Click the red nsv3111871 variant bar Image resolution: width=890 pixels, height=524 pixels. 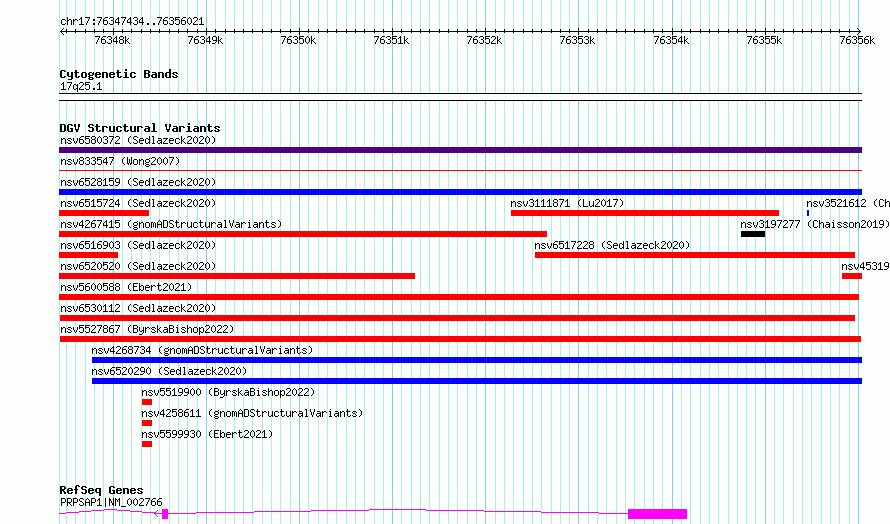pyautogui.click(x=645, y=213)
